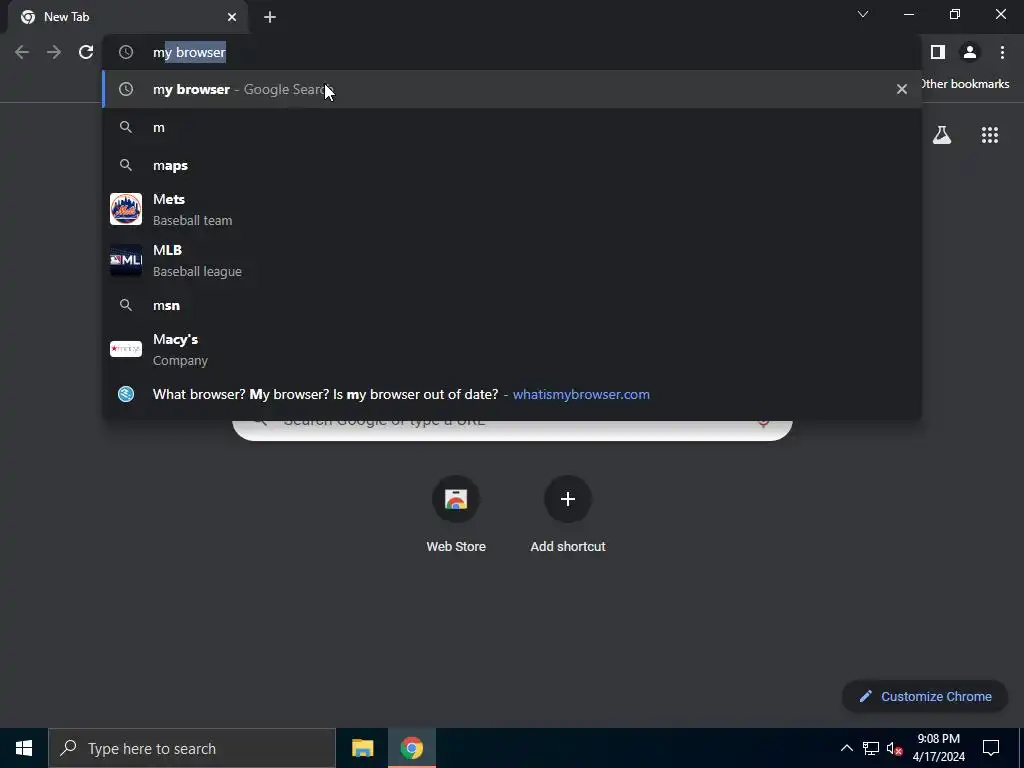Click the clock icon beside 'my browser' suggestion
The width and height of the screenshot is (1024, 768).
[x=126, y=89]
